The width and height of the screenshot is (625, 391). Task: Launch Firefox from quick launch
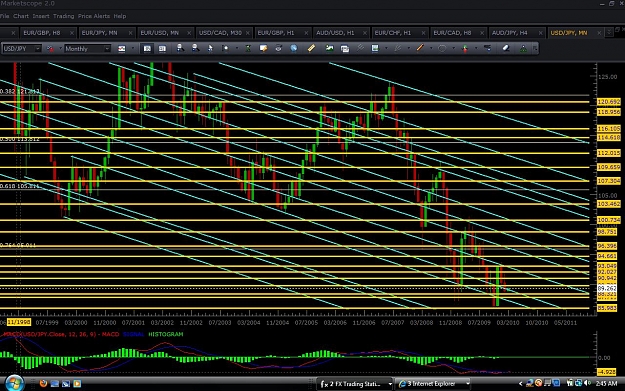point(43,383)
